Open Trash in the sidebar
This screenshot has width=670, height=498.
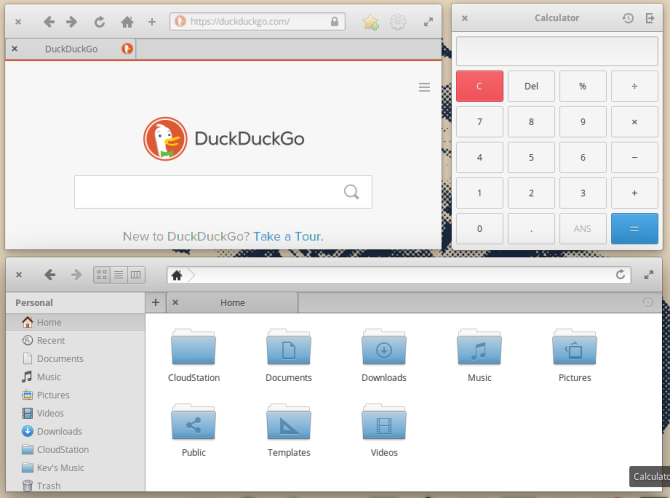tap(76, 486)
